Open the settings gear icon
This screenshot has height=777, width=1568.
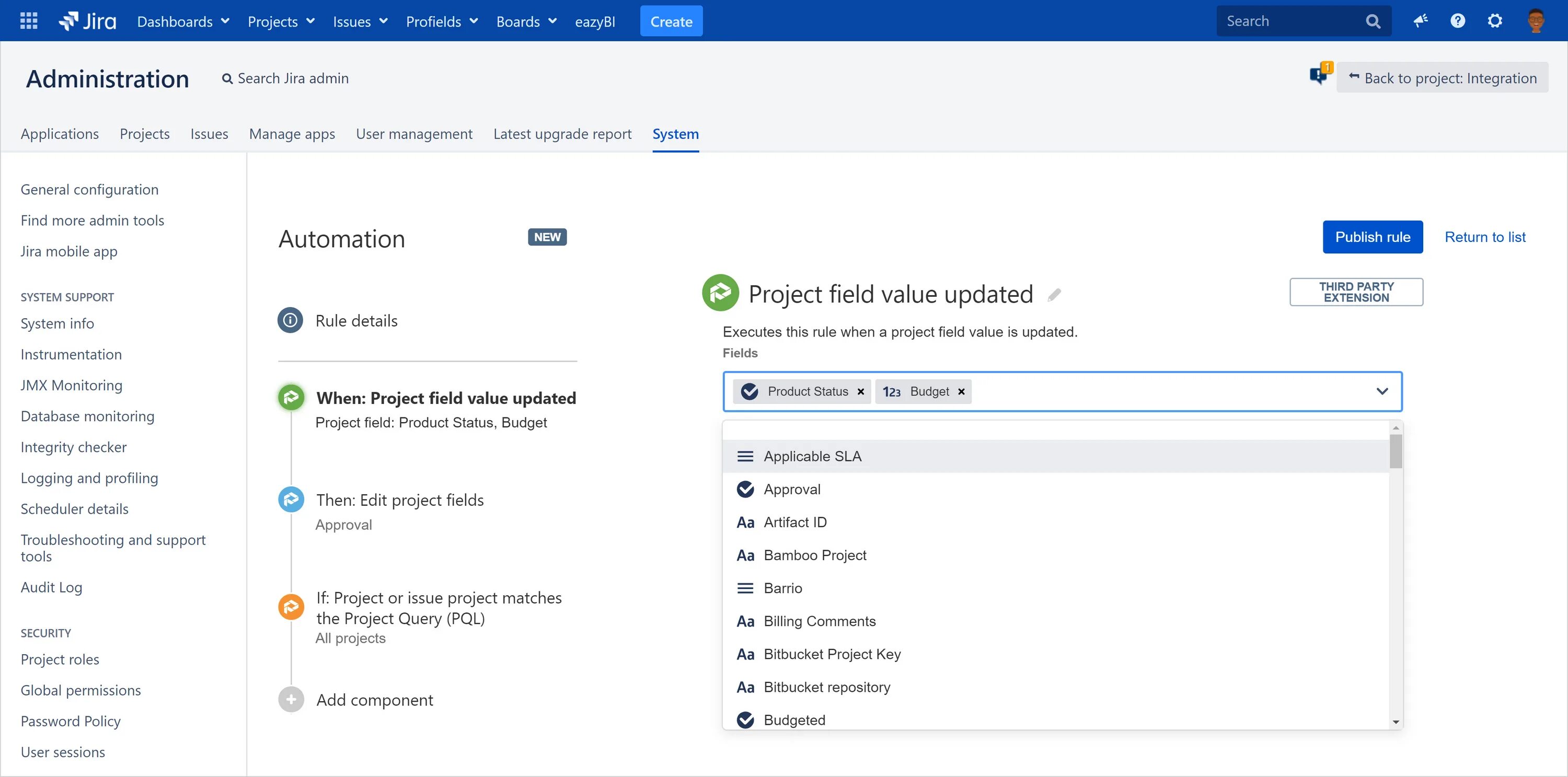tap(1494, 21)
